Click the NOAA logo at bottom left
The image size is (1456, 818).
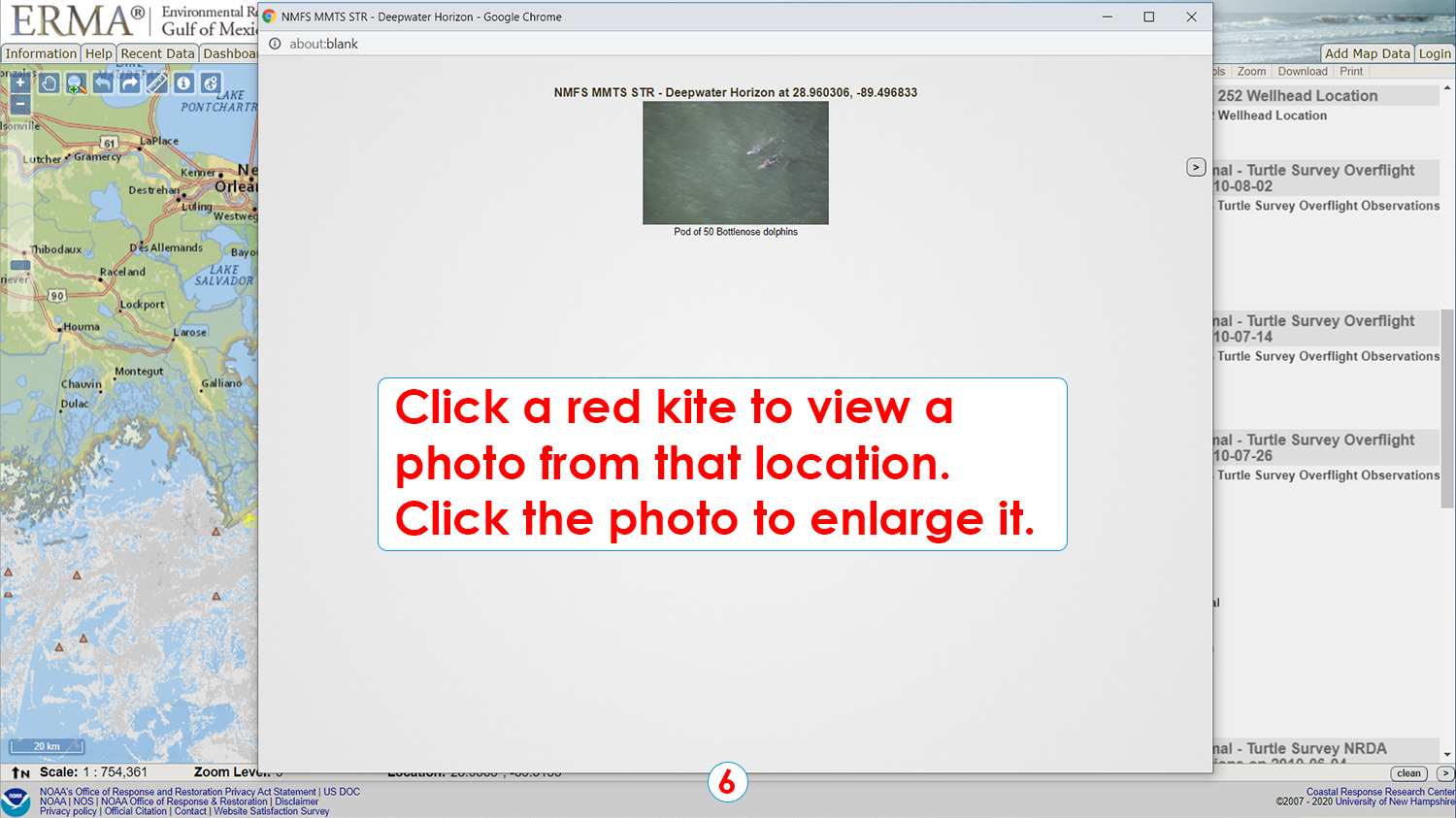(x=15, y=799)
